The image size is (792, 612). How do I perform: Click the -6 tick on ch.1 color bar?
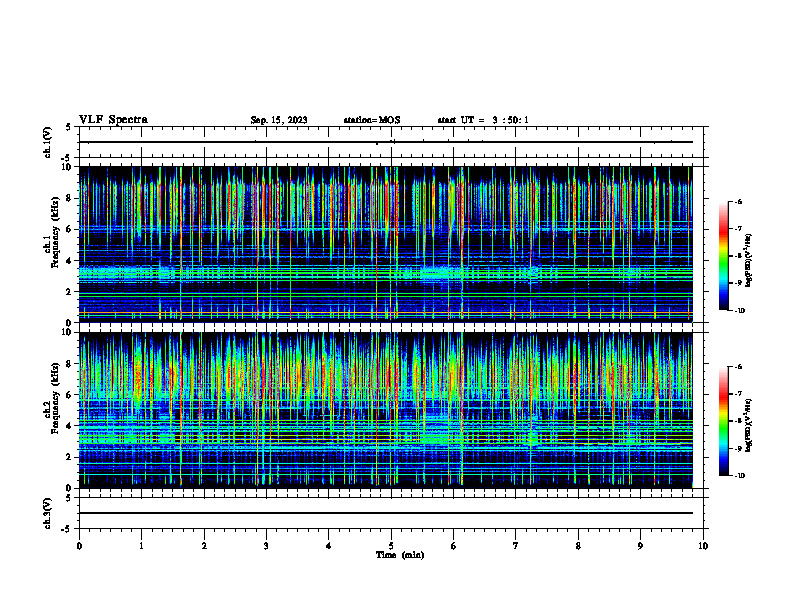pyautogui.click(x=738, y=202)
